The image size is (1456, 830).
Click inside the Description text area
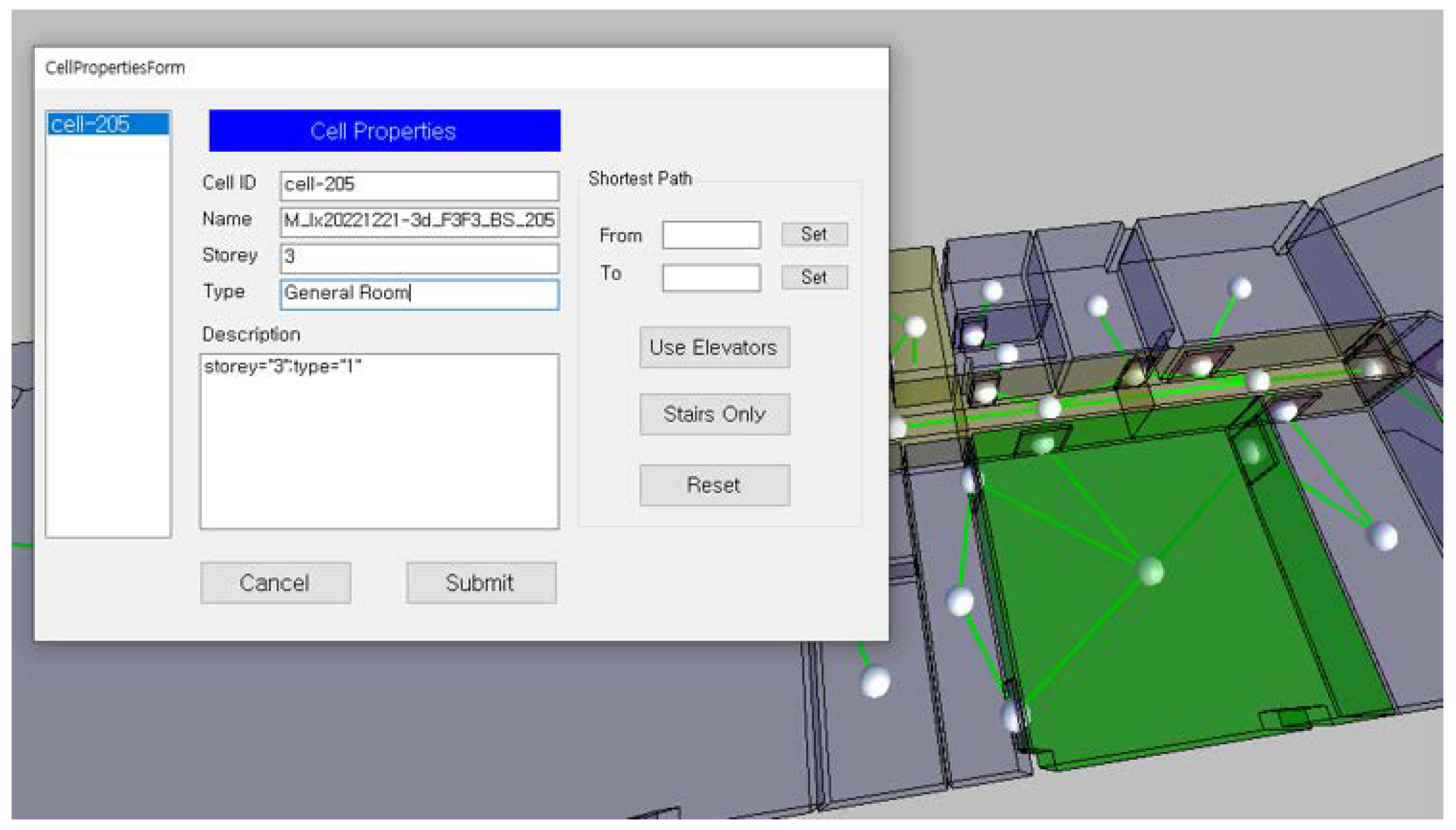(x=379, y=441)
